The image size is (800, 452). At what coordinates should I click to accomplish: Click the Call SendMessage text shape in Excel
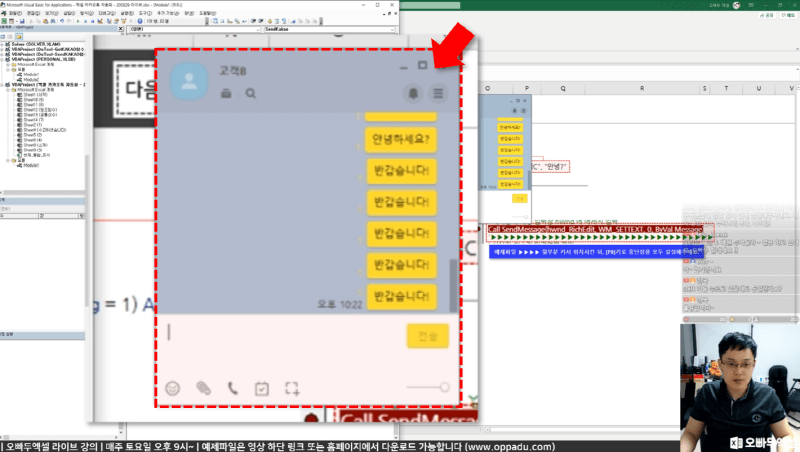point(595,229)
